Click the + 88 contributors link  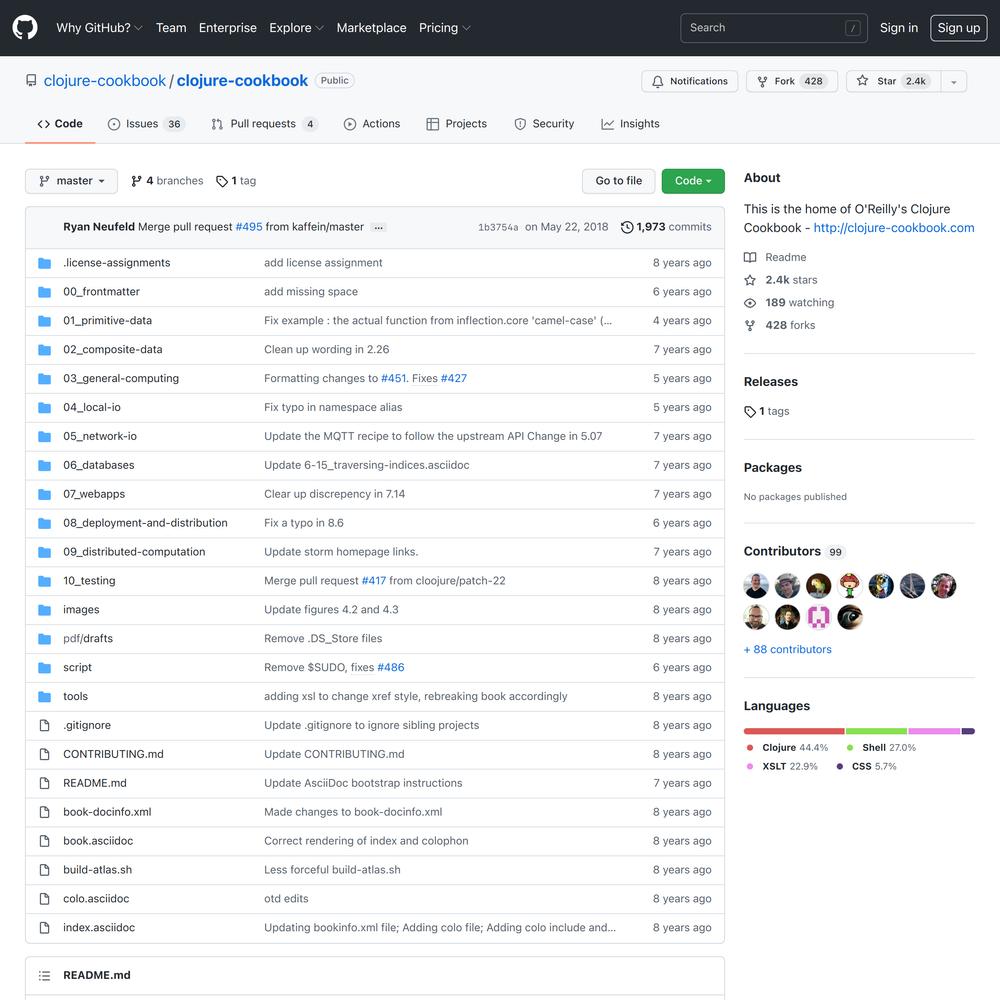click(x=788, y=649)
